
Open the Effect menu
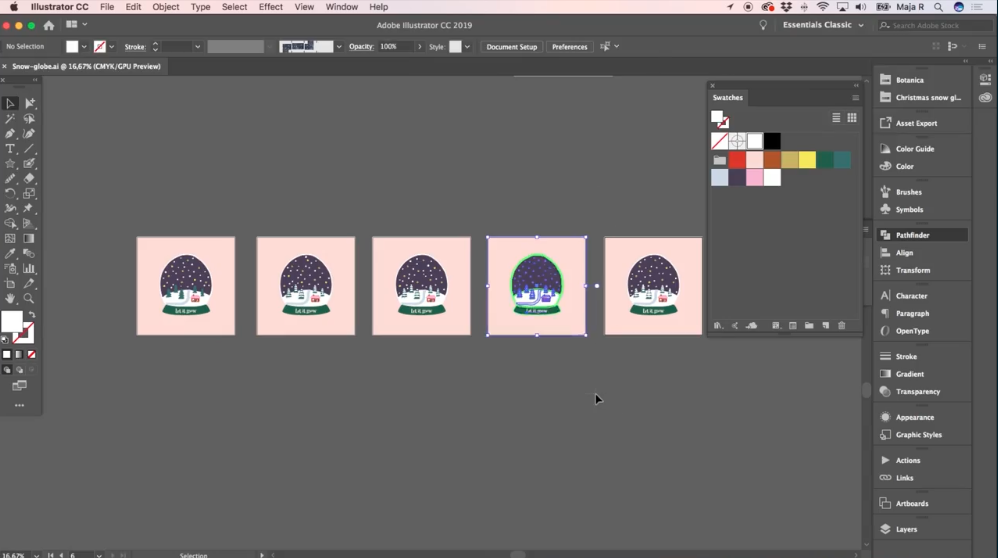click(270, 7)
